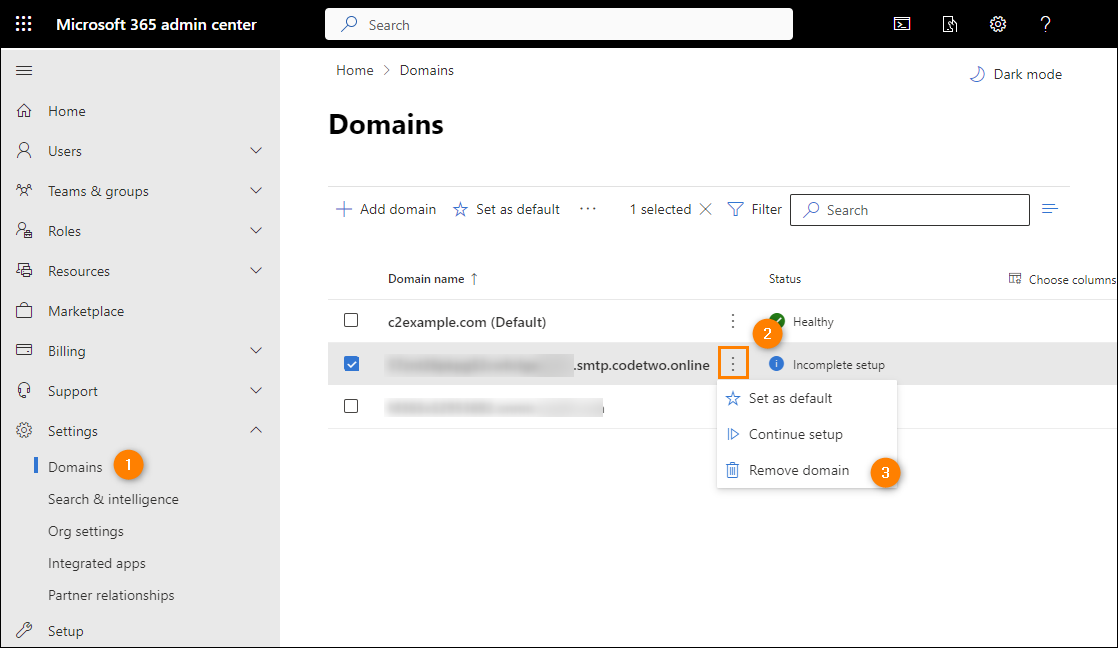Choose Remove domain in context menu

click(806, 470)
